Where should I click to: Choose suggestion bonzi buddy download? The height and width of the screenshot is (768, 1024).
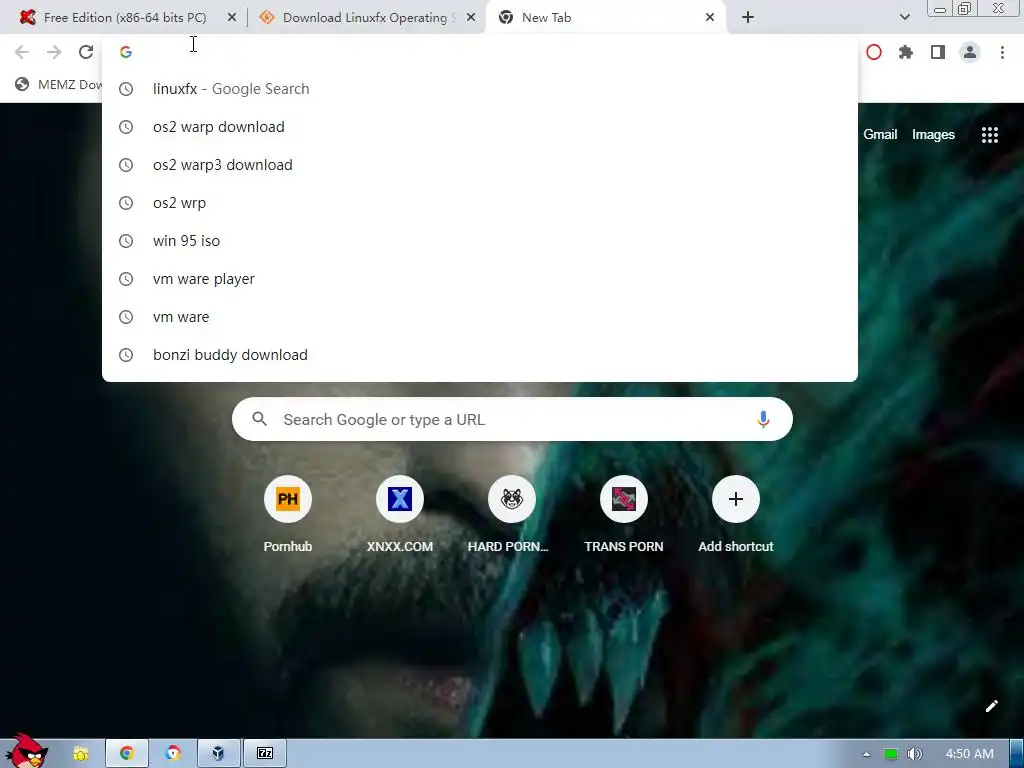[x=479, y=355]
